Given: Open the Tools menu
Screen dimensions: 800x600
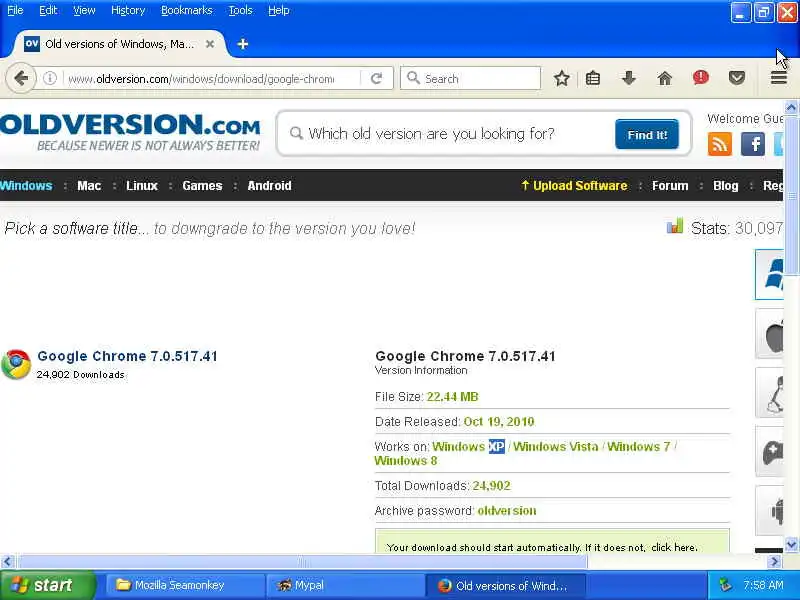Looking at the screenshot, I should coord(240,10).
